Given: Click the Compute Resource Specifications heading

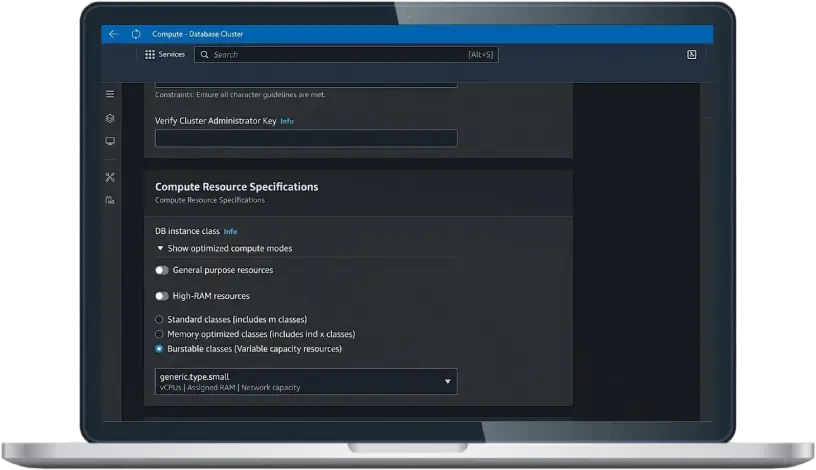Looking at the screenshot, I should point(237,187).
